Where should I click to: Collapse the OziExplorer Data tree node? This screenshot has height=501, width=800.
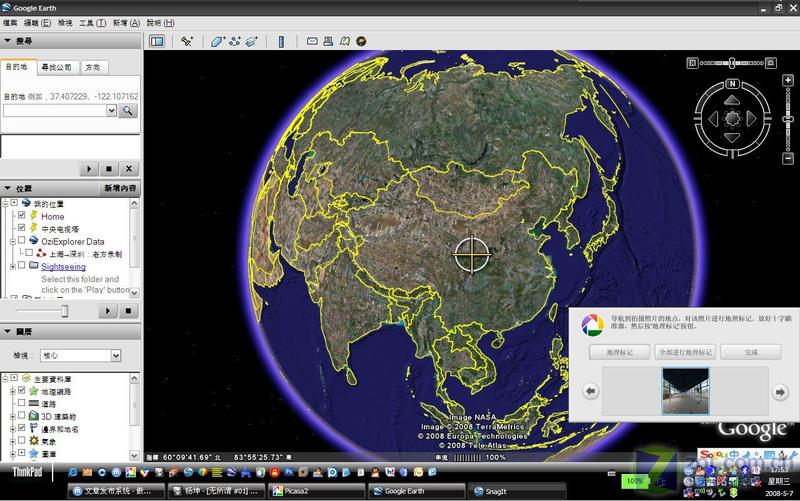13,241
